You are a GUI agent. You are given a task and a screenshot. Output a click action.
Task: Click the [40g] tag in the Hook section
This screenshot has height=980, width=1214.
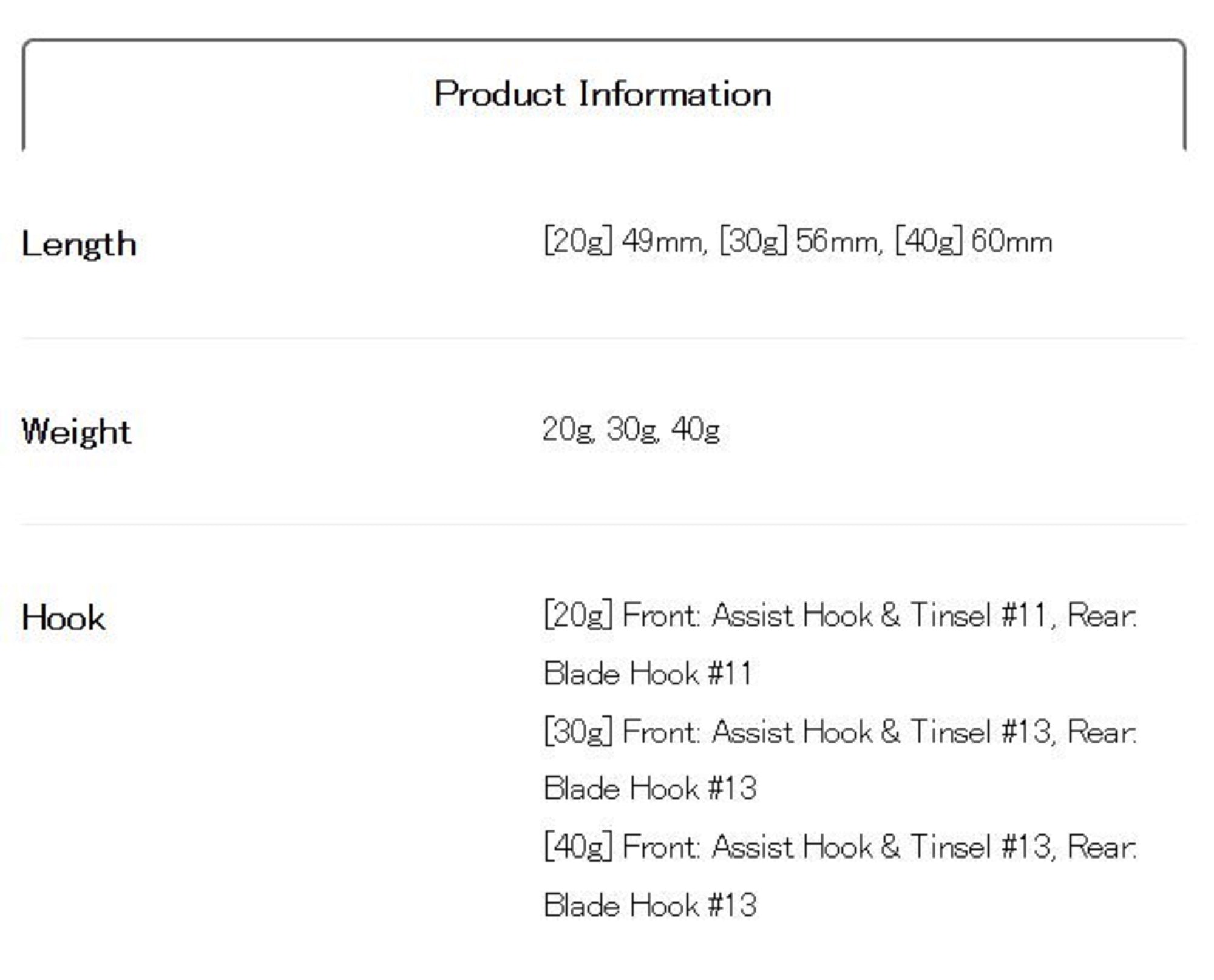[578, 847]
